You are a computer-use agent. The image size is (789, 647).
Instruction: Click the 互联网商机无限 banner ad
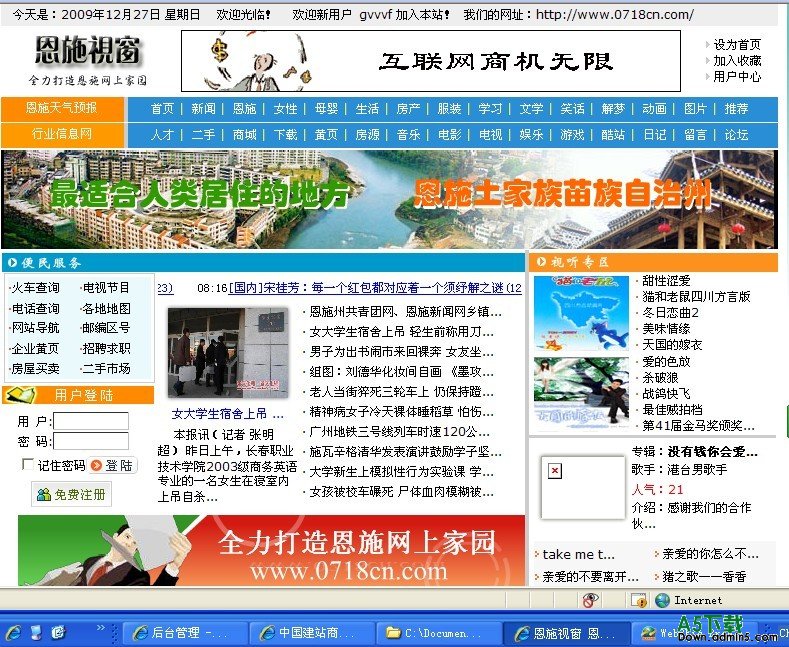click(x=431, y=61)
